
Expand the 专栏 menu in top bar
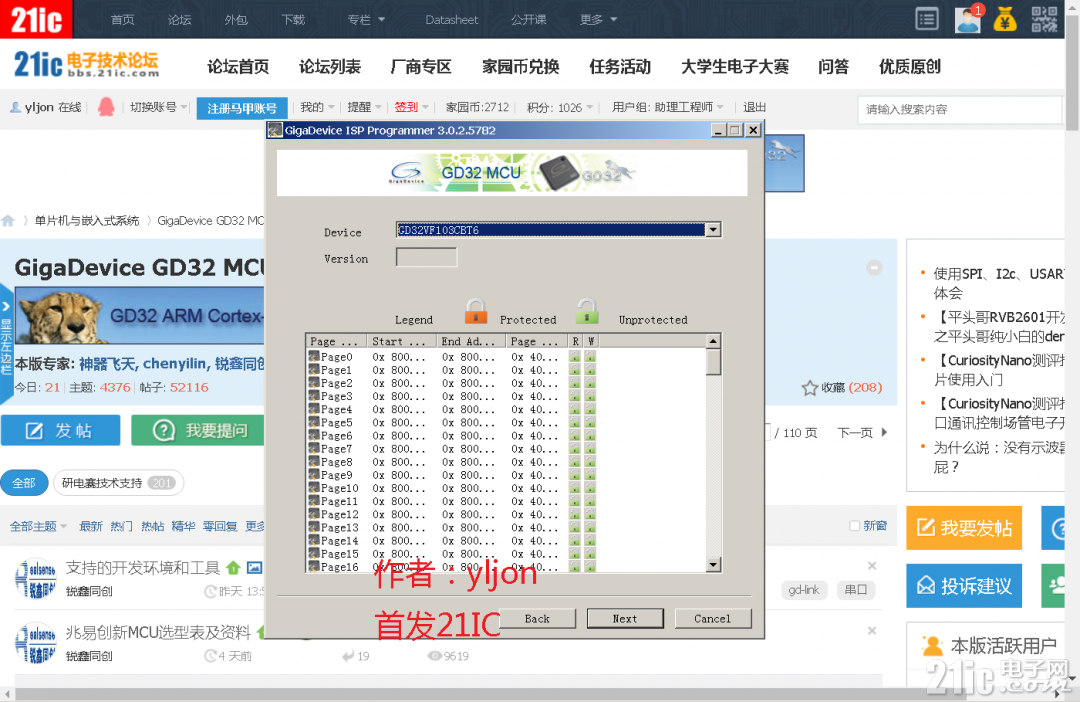click(x=366, y=19)
